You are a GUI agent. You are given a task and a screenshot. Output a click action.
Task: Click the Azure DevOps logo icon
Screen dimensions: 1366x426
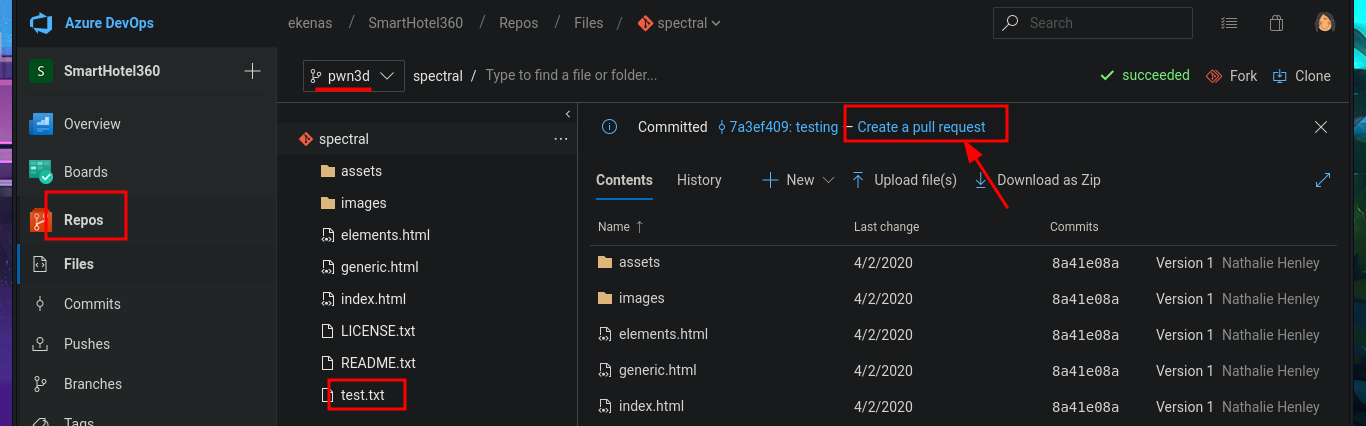40,22
